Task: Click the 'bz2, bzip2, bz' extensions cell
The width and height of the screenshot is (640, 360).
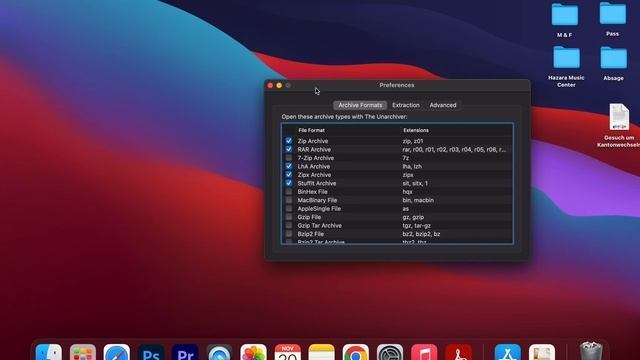Action: (421, 234)
